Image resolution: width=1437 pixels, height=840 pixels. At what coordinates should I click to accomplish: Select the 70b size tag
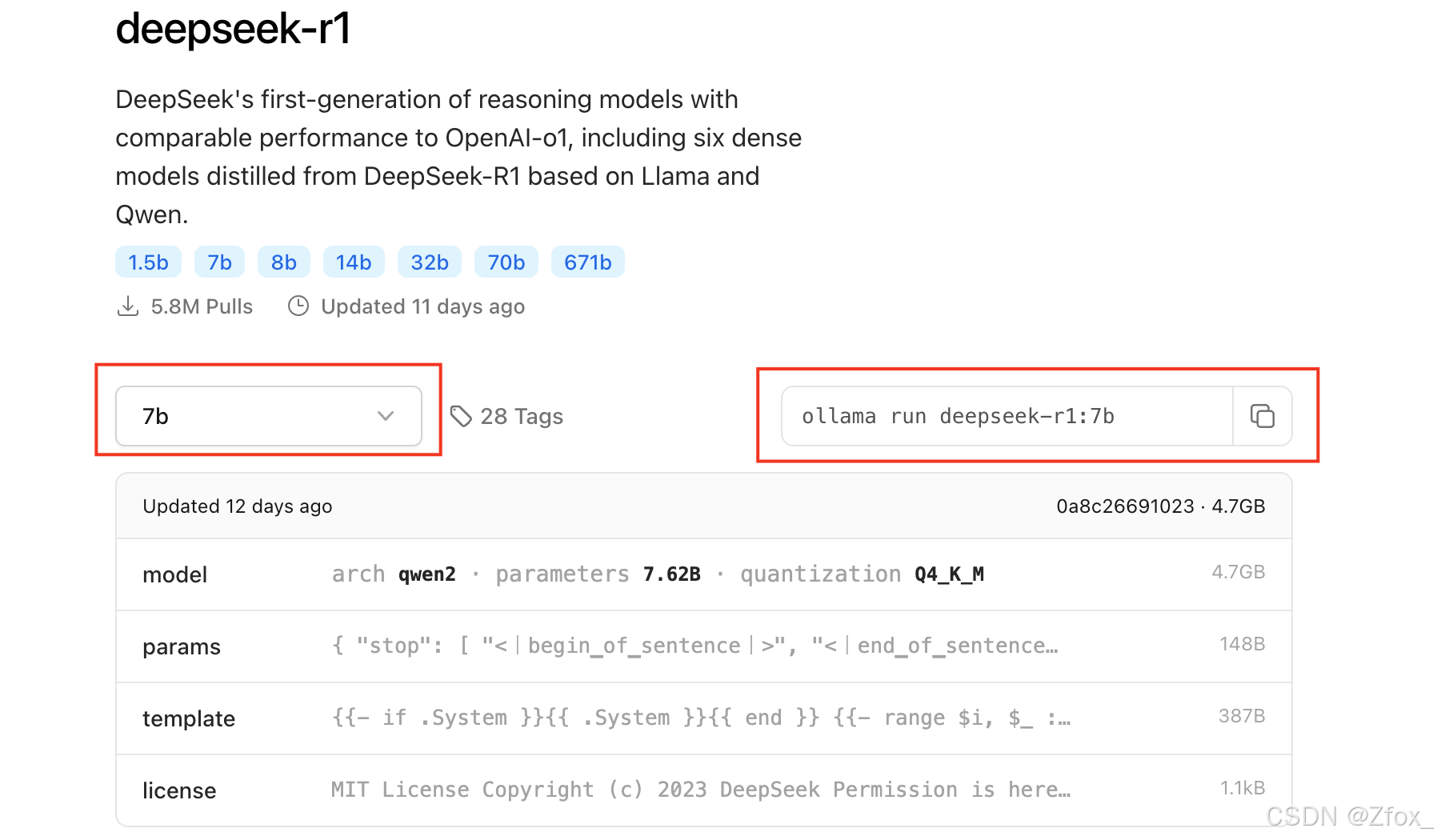point(506,262)
